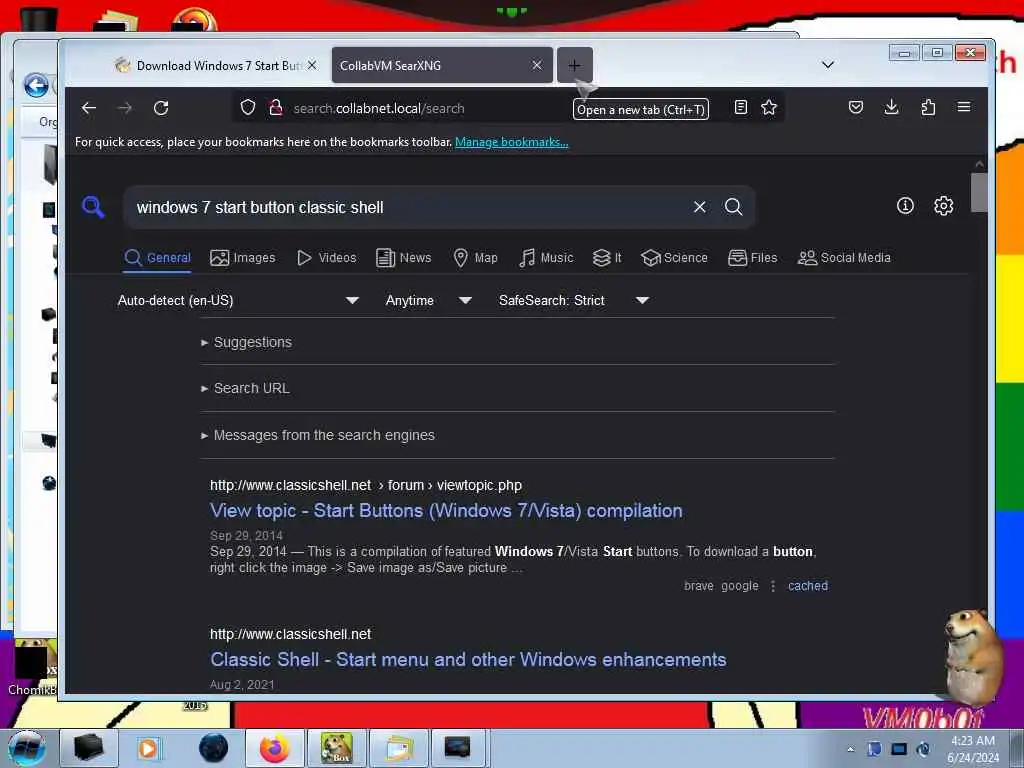Click the address bar URL search.collabnet.local
This screenshot has height=768, width=1024.
(379, 108)
